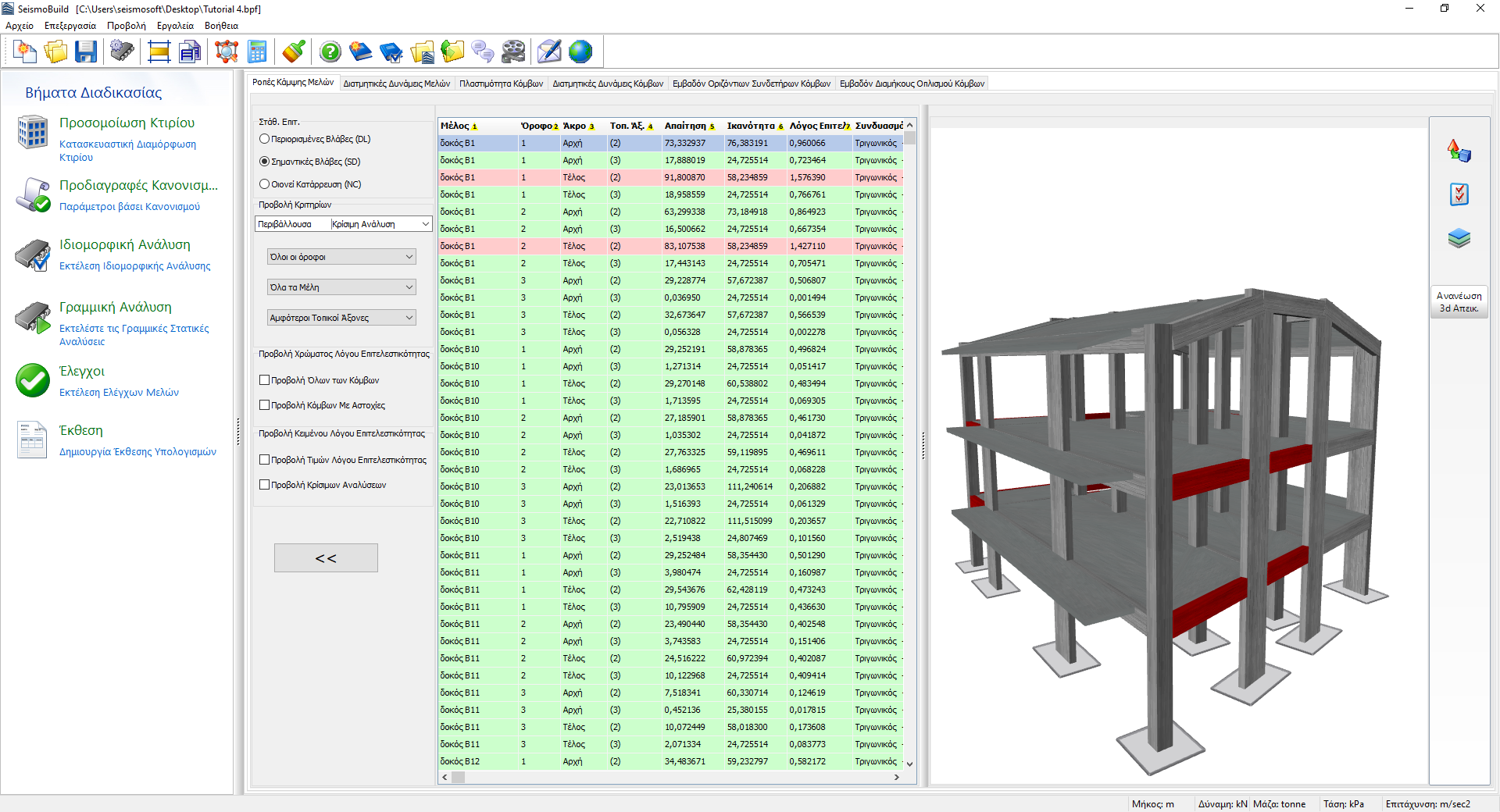The height and width of the screenshot is (812, 1500).
Task: Open the Εργαλεία menu
Action: pyautogui.click(x=175, y=26)
